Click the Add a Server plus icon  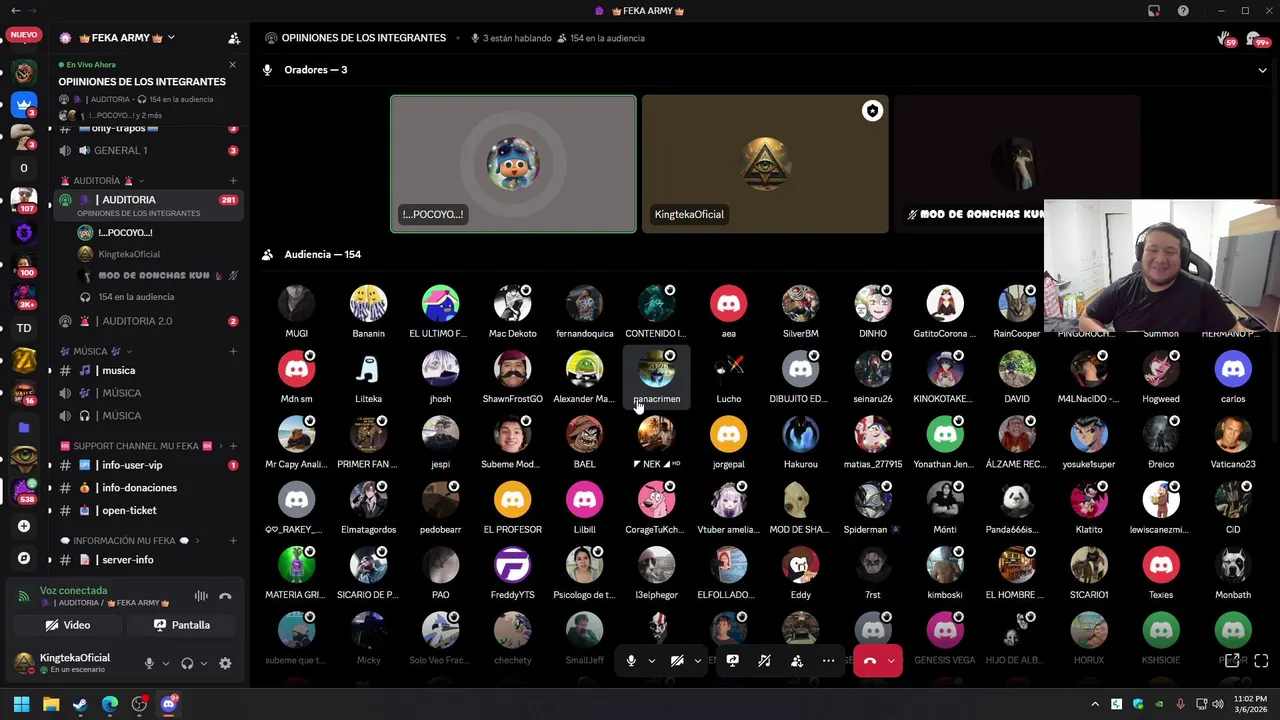coord(24,526)
